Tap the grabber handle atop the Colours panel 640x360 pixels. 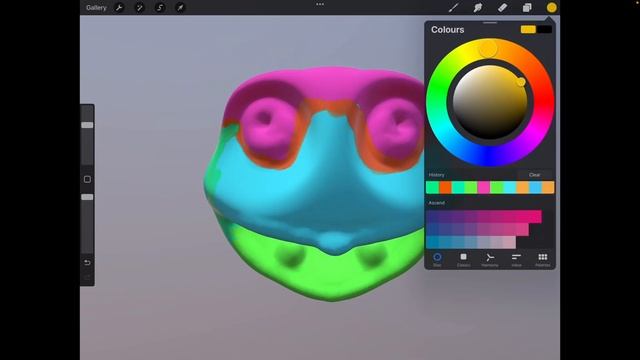(x=490, y=23)
